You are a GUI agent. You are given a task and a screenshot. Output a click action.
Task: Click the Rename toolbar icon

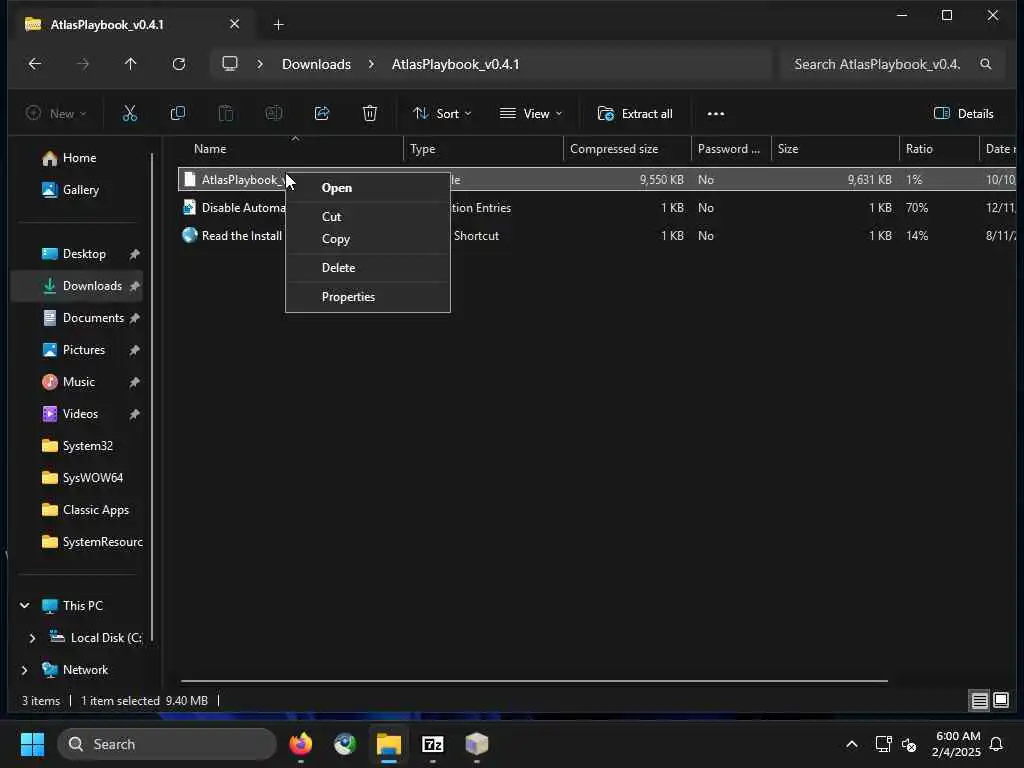click(x=274, y=114)
